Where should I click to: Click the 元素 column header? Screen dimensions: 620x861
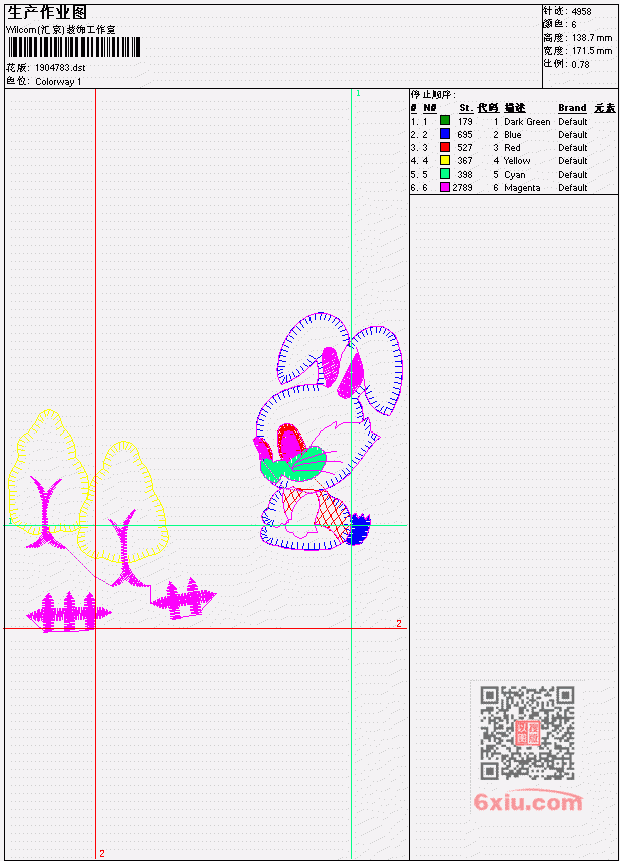tap(605, 108)
